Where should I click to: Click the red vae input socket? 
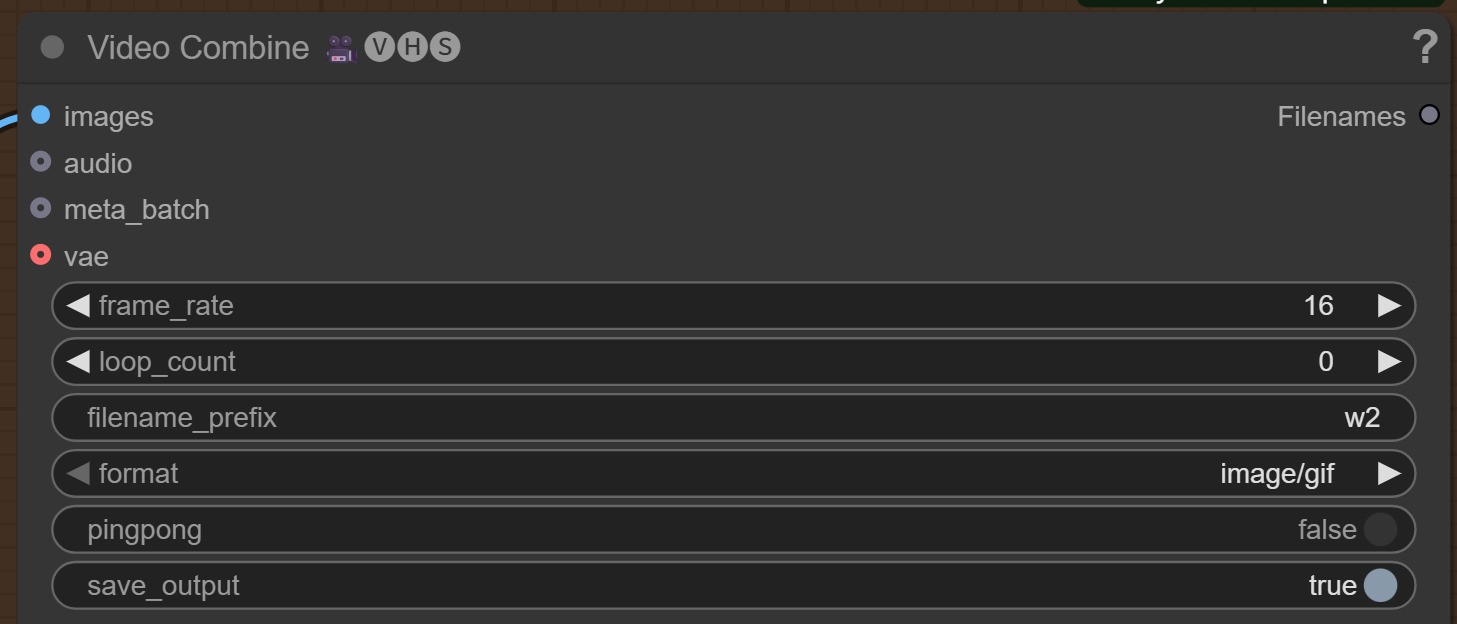point(40,255)
